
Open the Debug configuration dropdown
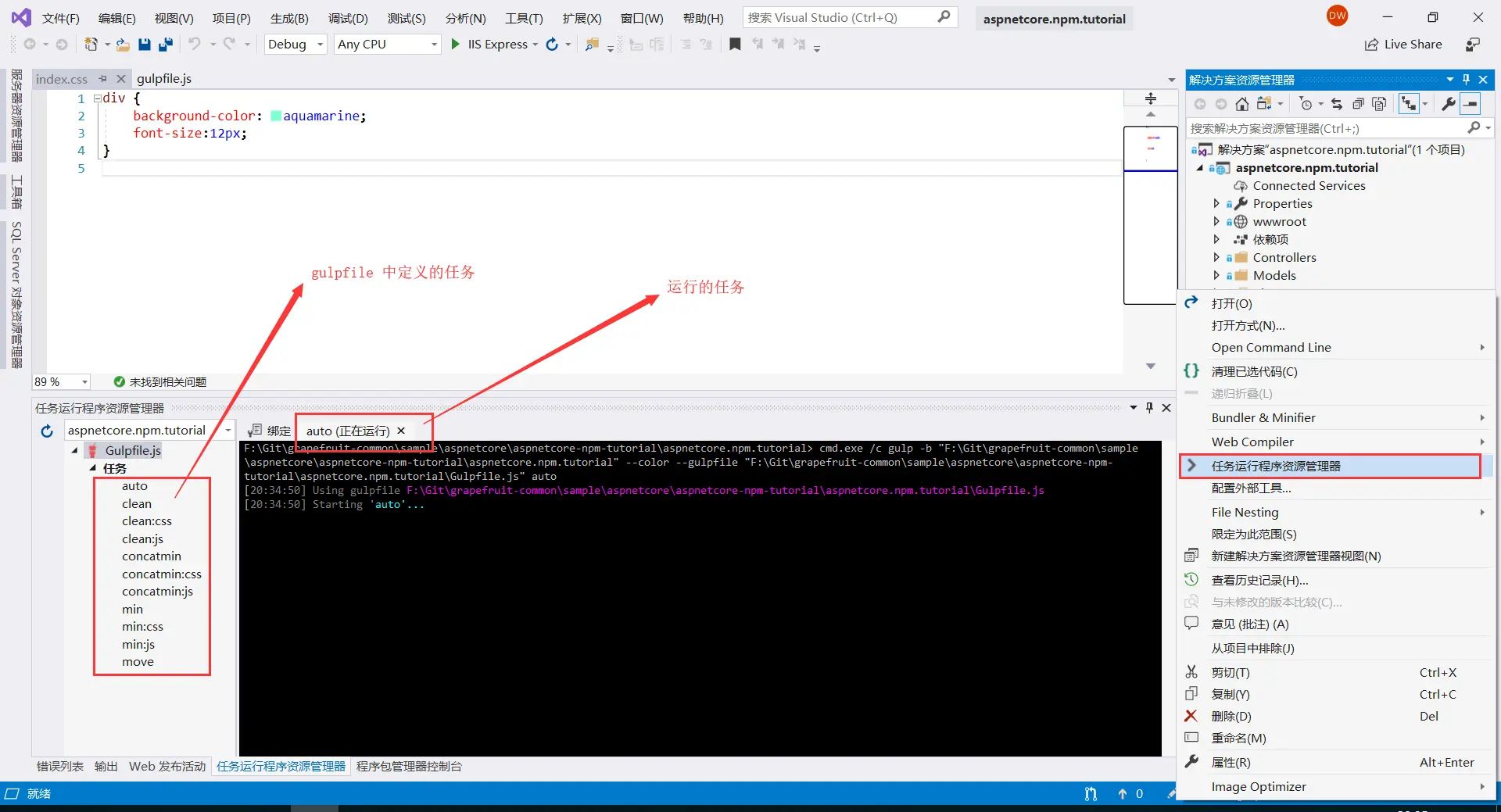click(x=320, y=45)
